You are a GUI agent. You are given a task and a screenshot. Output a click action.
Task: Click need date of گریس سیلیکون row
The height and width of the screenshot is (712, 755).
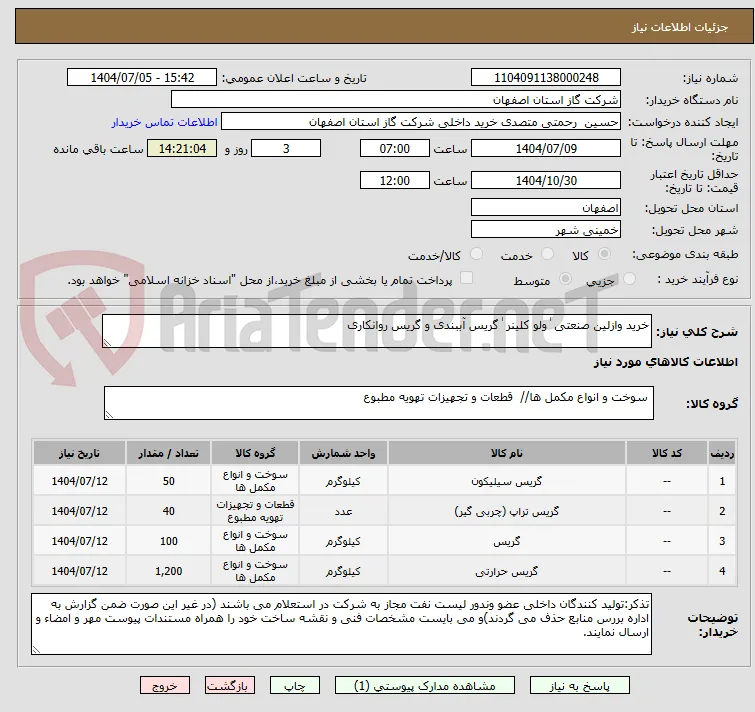[x=79, y=481]
